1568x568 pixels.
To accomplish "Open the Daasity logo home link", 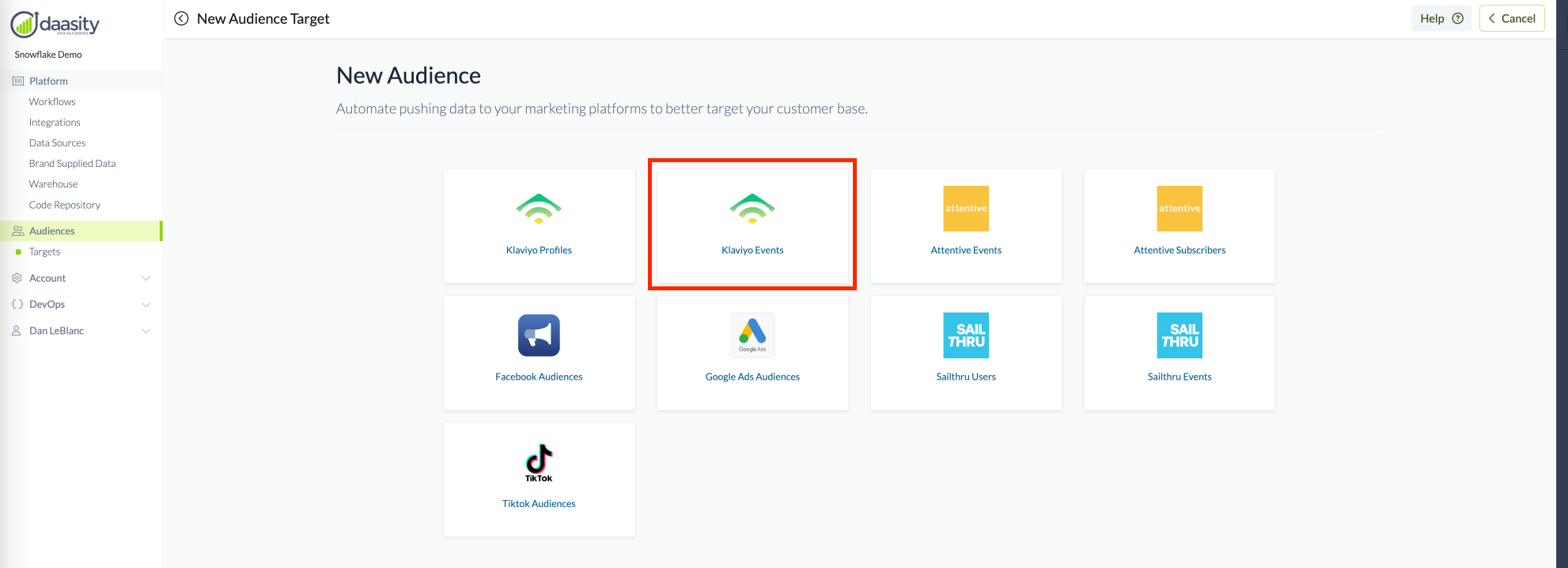I will 55,25.
